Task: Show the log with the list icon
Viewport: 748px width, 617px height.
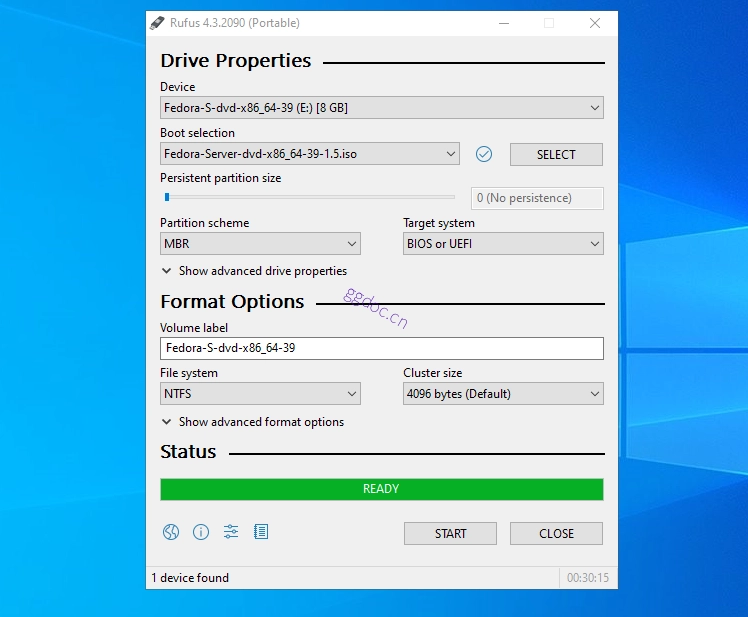Action: tap(261, 532)
